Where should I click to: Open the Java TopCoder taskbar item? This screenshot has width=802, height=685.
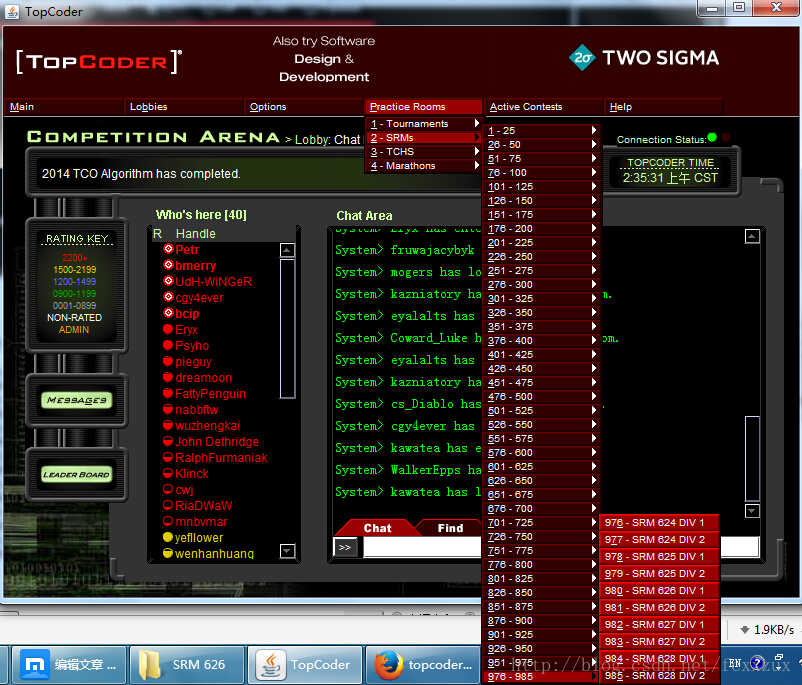pos(305,665)
